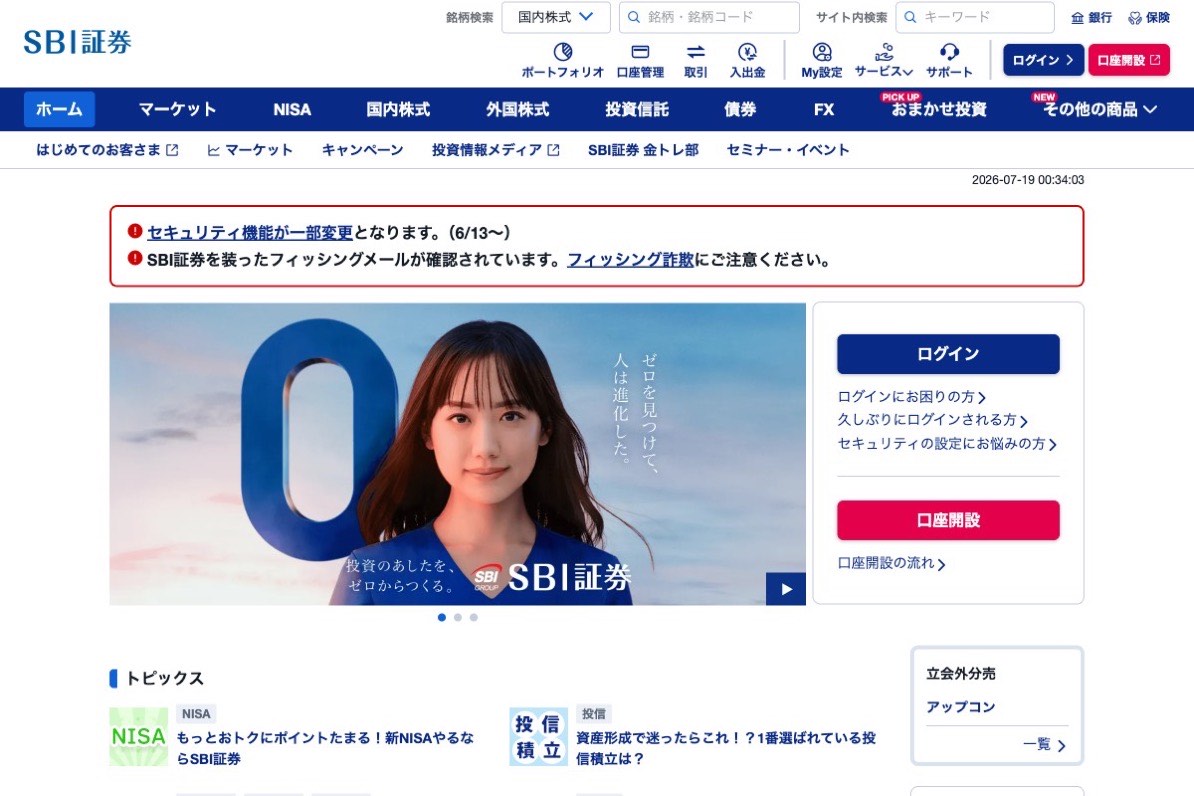Image resolution: width=1194 pixels, height=796 pixels.
Task: Click the header ログイン button
Action: tap(1042, 60)
